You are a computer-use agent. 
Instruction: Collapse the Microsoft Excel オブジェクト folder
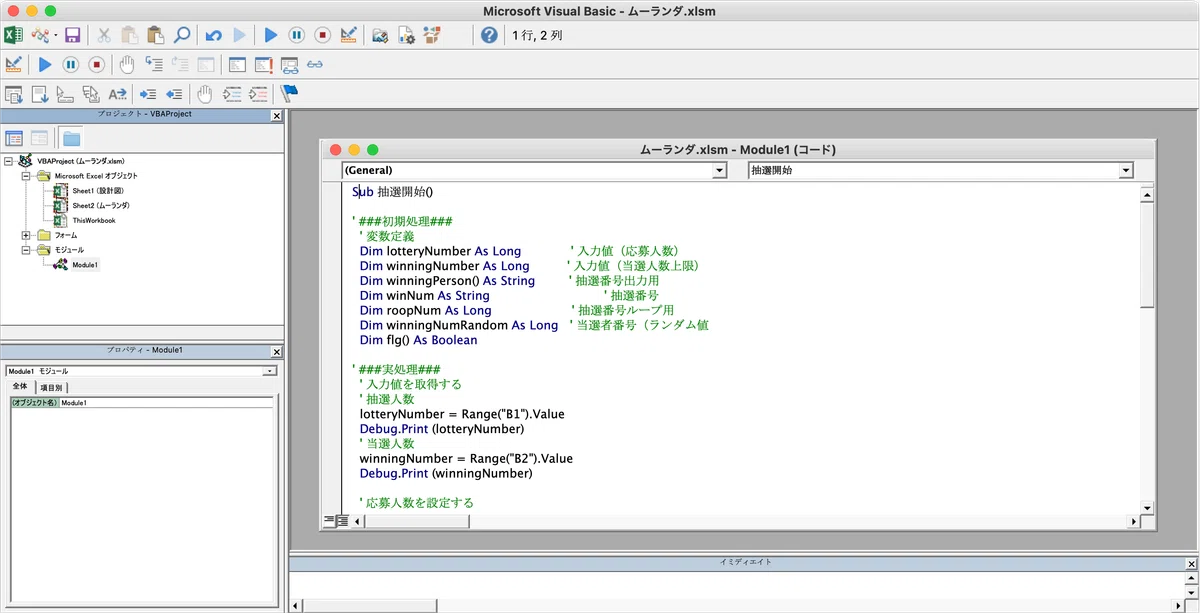click(26, 175)
